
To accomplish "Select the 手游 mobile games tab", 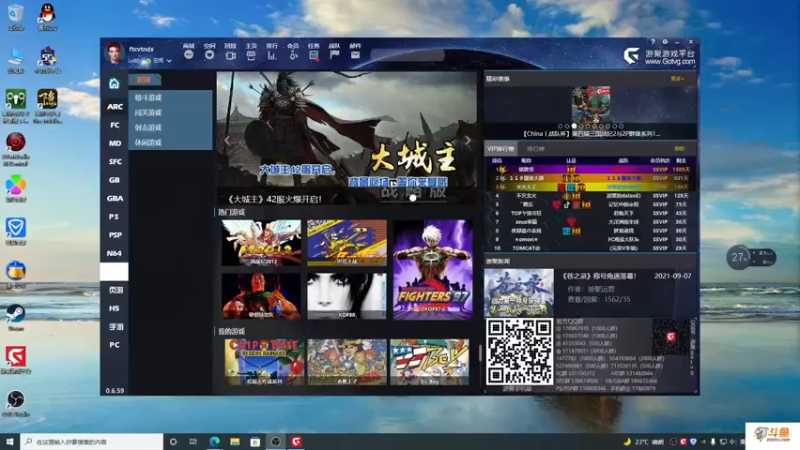I will [x=114, y=327].
